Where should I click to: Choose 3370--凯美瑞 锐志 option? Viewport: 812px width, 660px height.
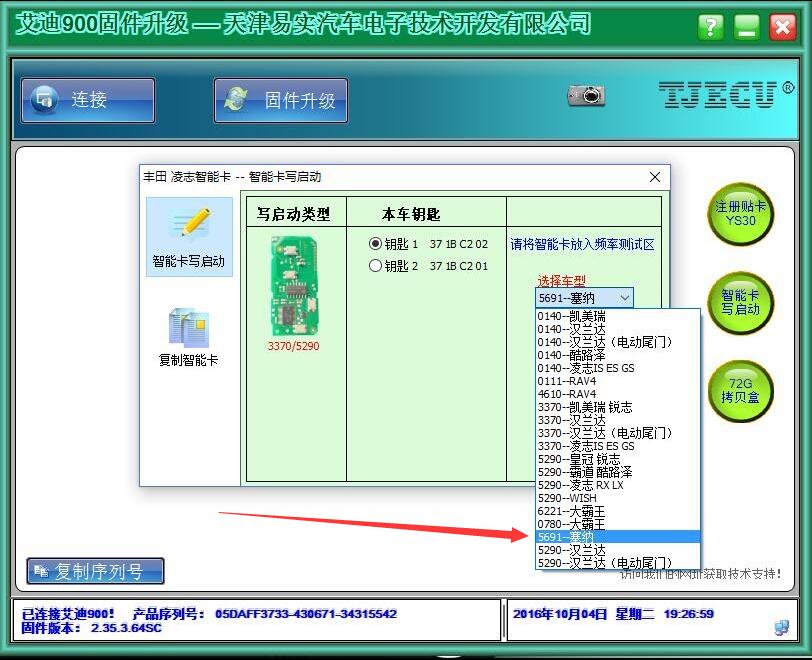click(618, 407)
